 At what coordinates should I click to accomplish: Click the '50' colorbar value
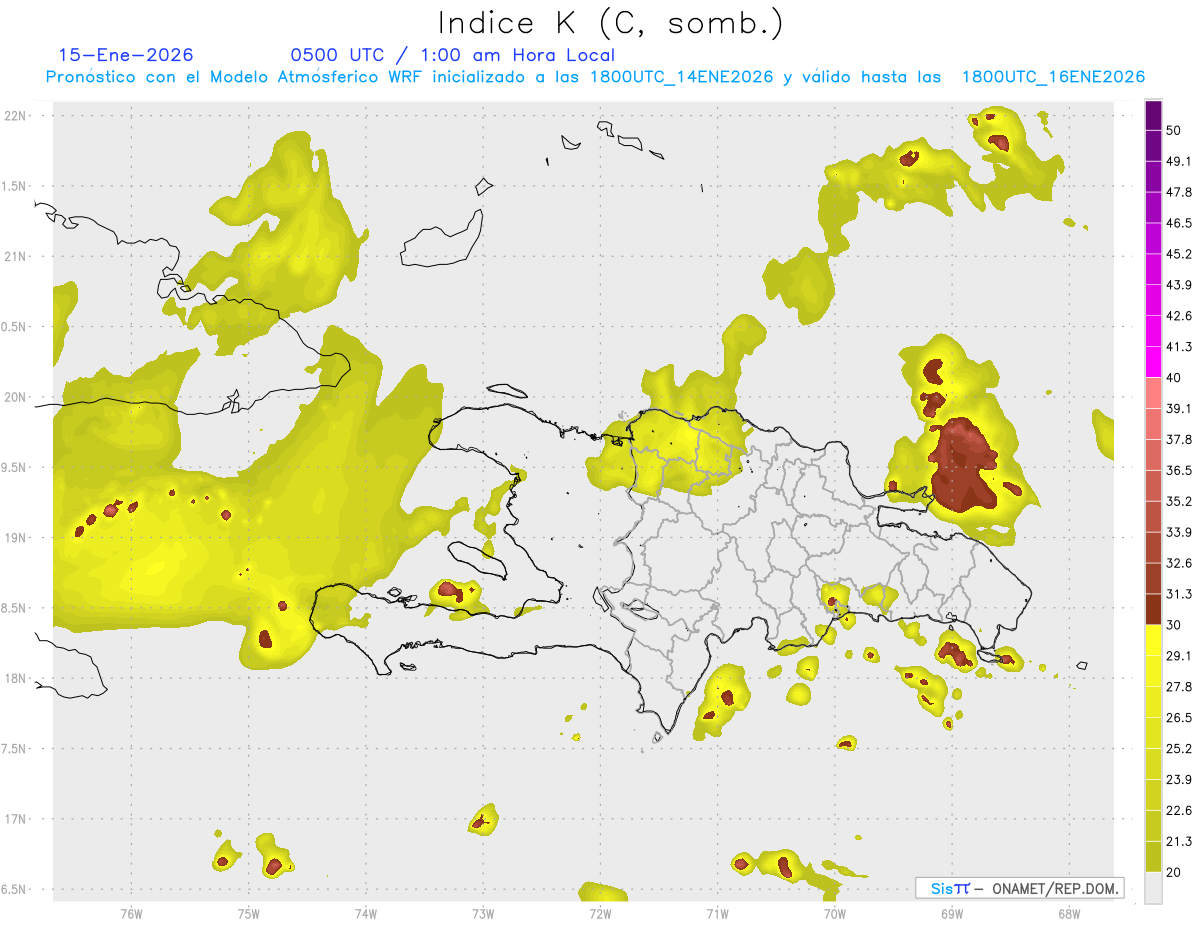coord(1174,130)
